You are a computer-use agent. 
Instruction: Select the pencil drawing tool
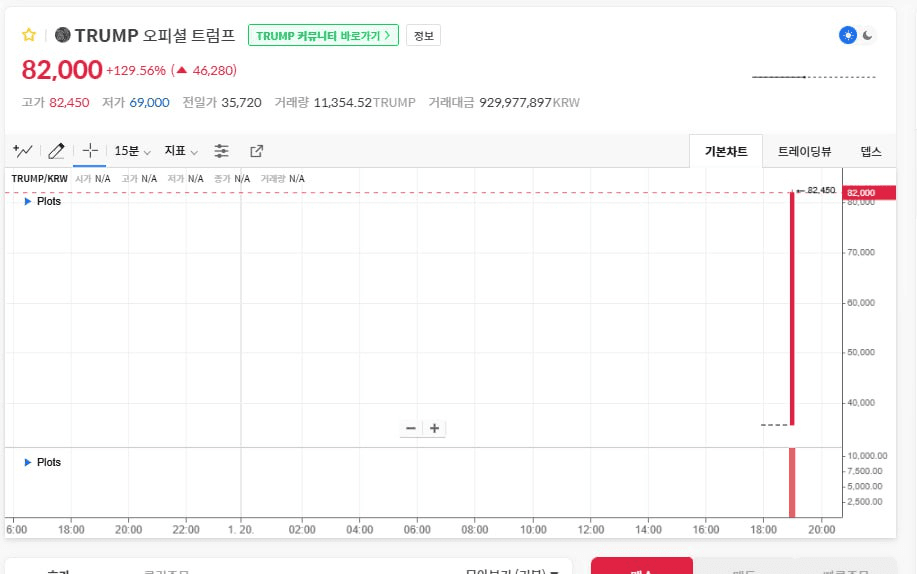click(56, 151)
